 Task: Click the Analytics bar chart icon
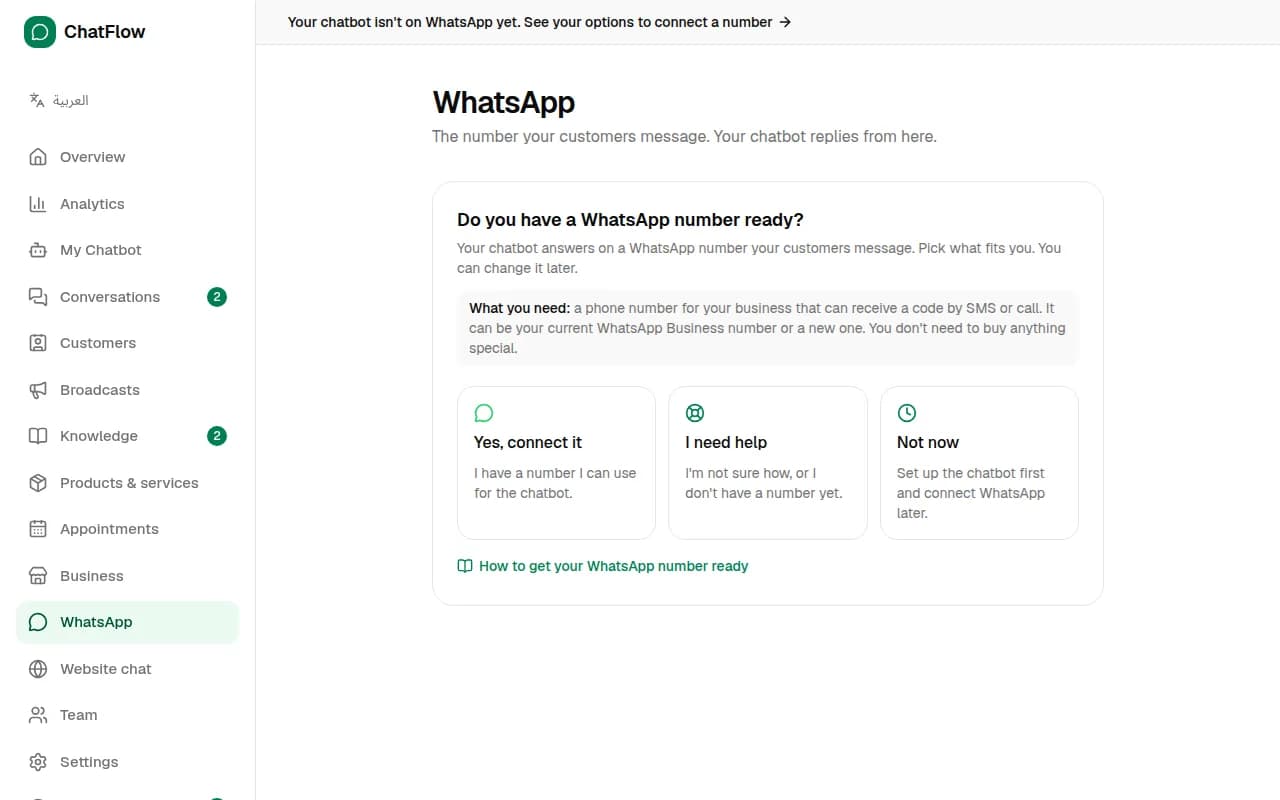coord(38,204)
